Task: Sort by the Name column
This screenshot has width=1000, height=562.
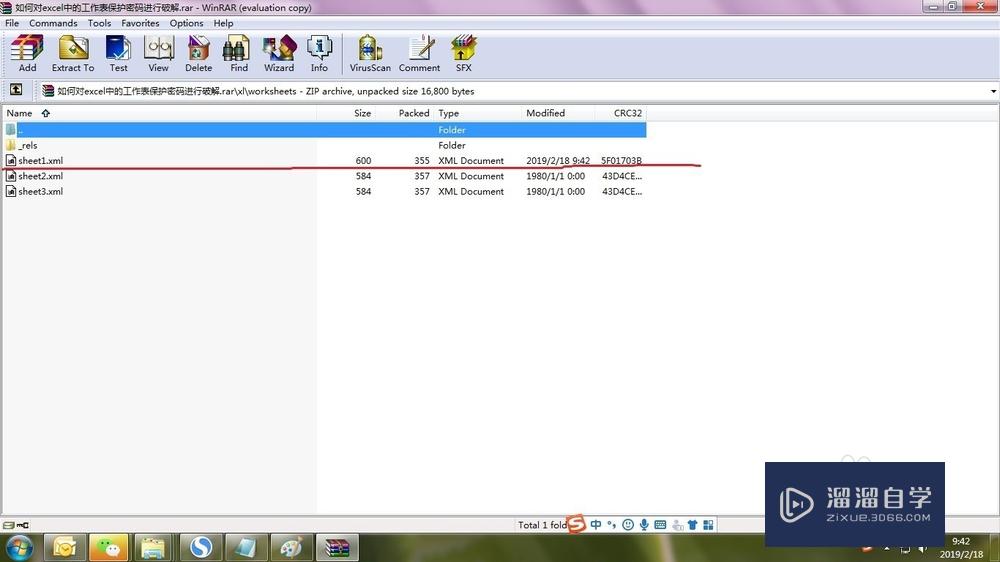Action: tap(159, 113)
